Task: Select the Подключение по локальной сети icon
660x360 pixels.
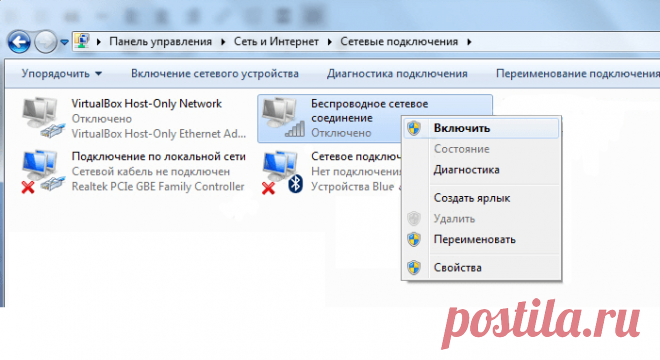Action: click(43, 173)
